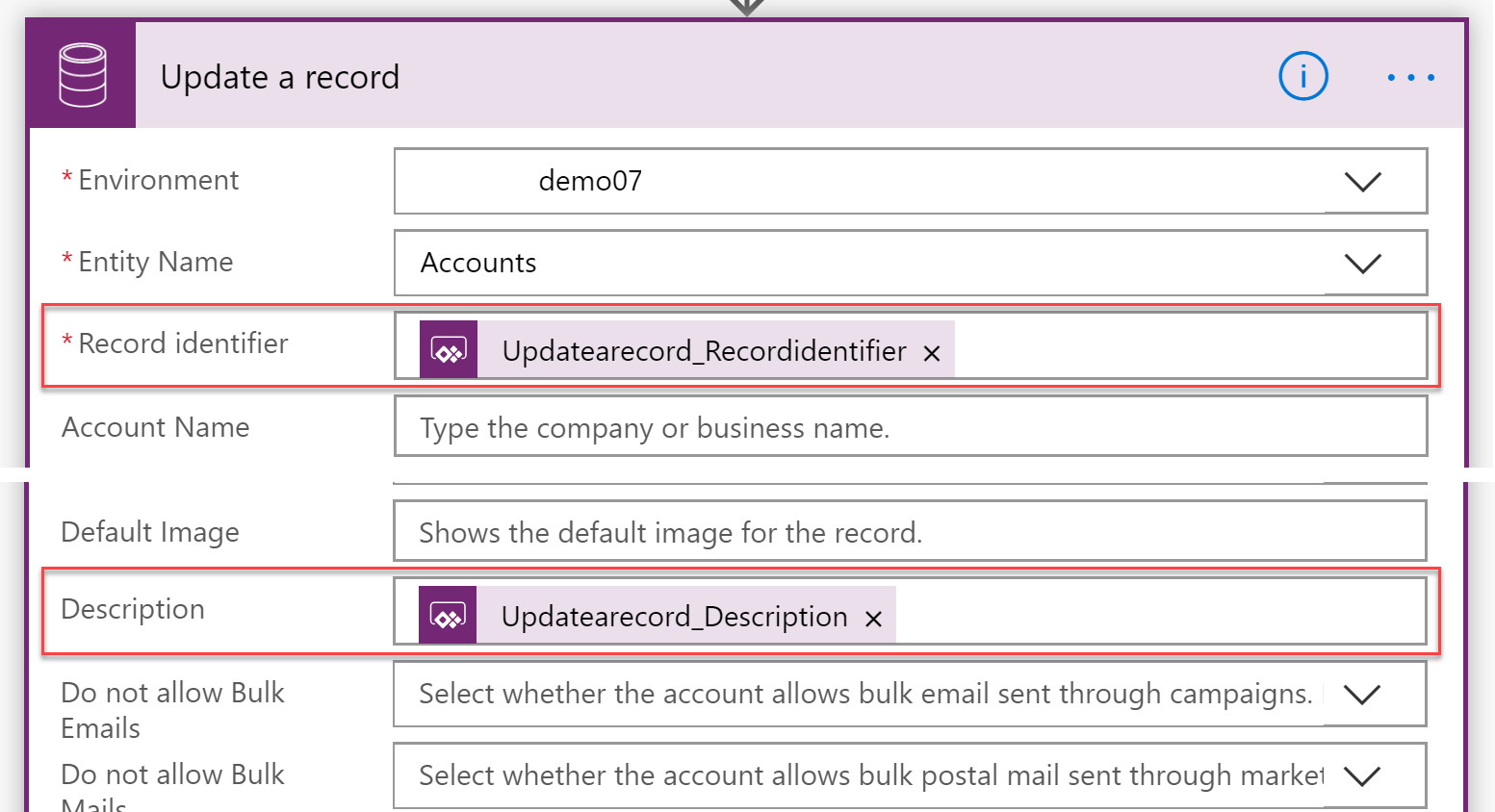Collapse the card via Update a record title
The height and width of the screenshot is (812, 1495).
point(279,77)
